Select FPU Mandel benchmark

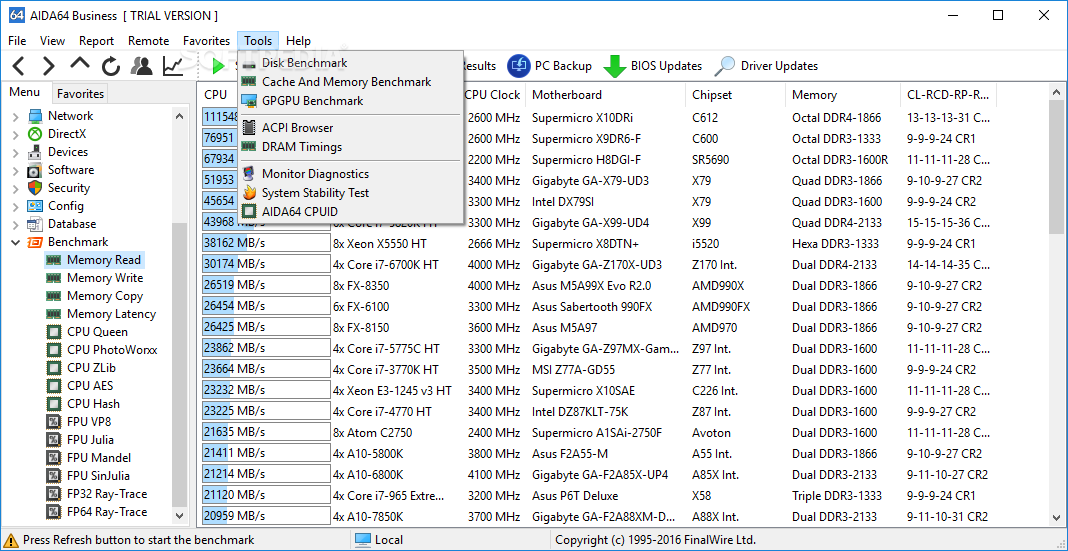pos(99,458)
